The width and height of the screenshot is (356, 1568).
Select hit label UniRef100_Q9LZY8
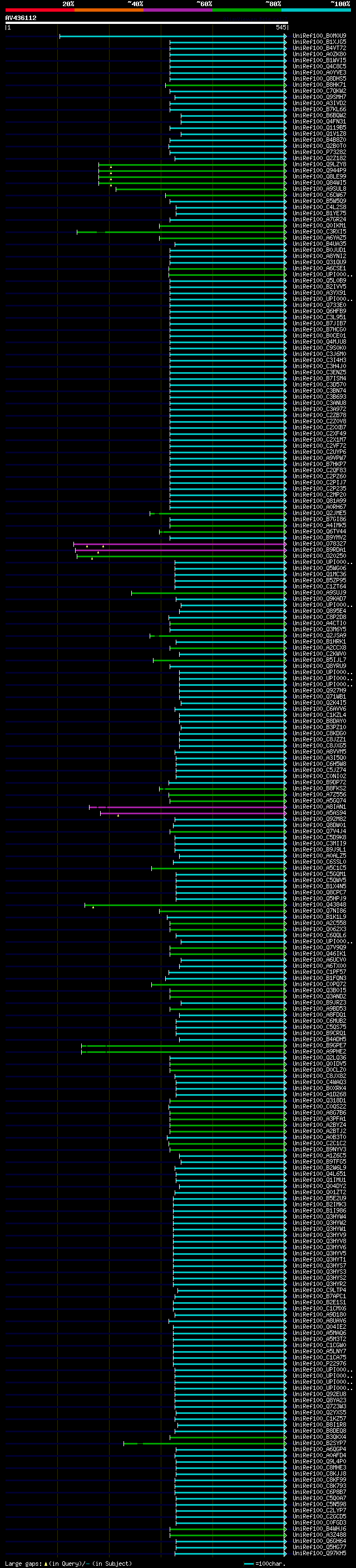(319, 164)
